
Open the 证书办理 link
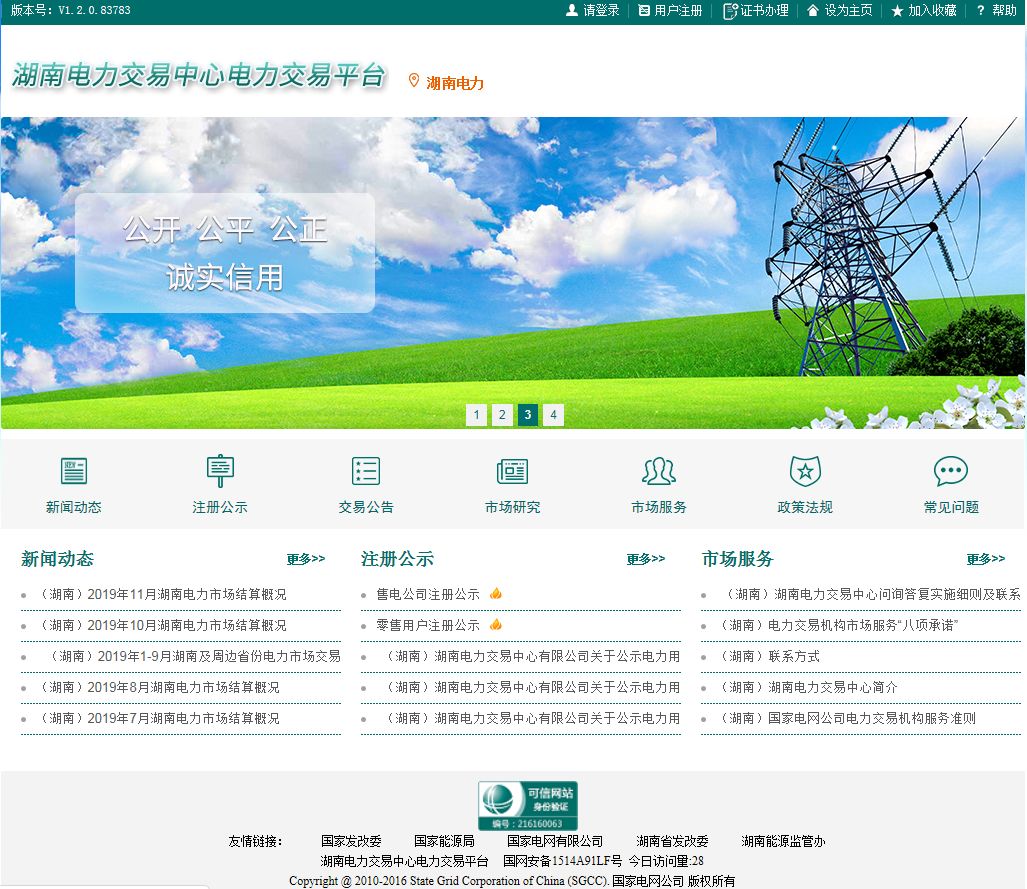click(x=764, y=10)
